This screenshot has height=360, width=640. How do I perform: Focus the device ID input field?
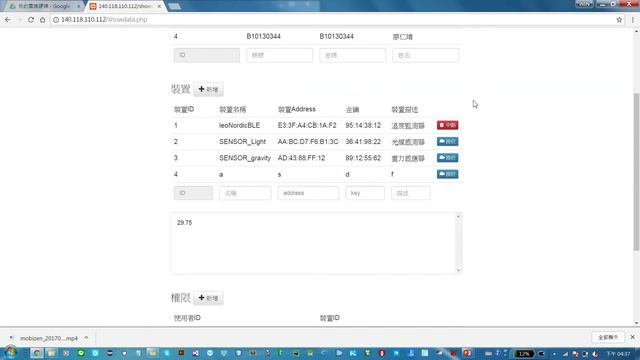click(x=193, y=193)
